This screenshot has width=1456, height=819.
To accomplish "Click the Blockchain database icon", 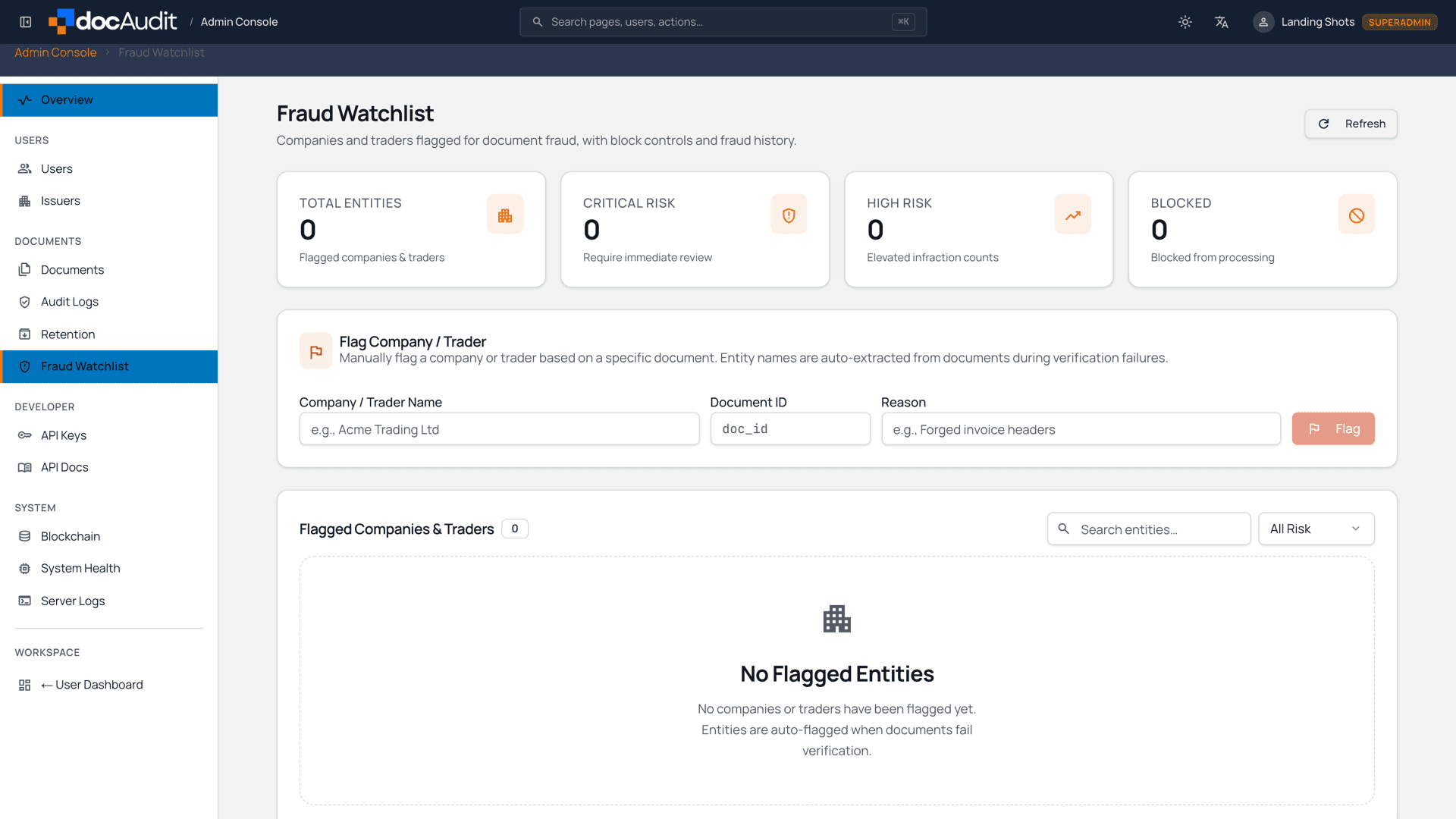I will point(25,536).
